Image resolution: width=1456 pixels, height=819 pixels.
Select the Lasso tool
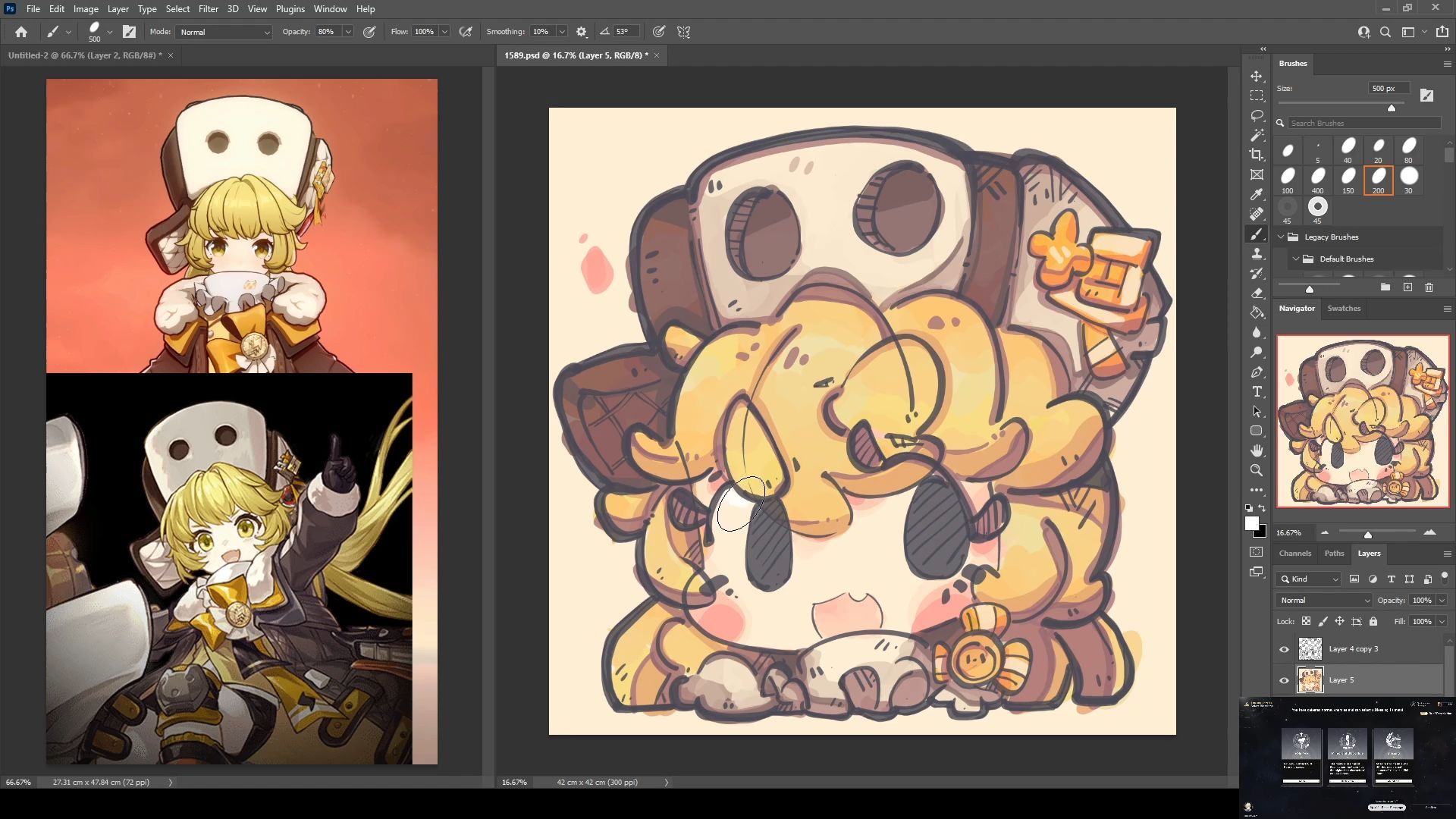(1257, 115)
